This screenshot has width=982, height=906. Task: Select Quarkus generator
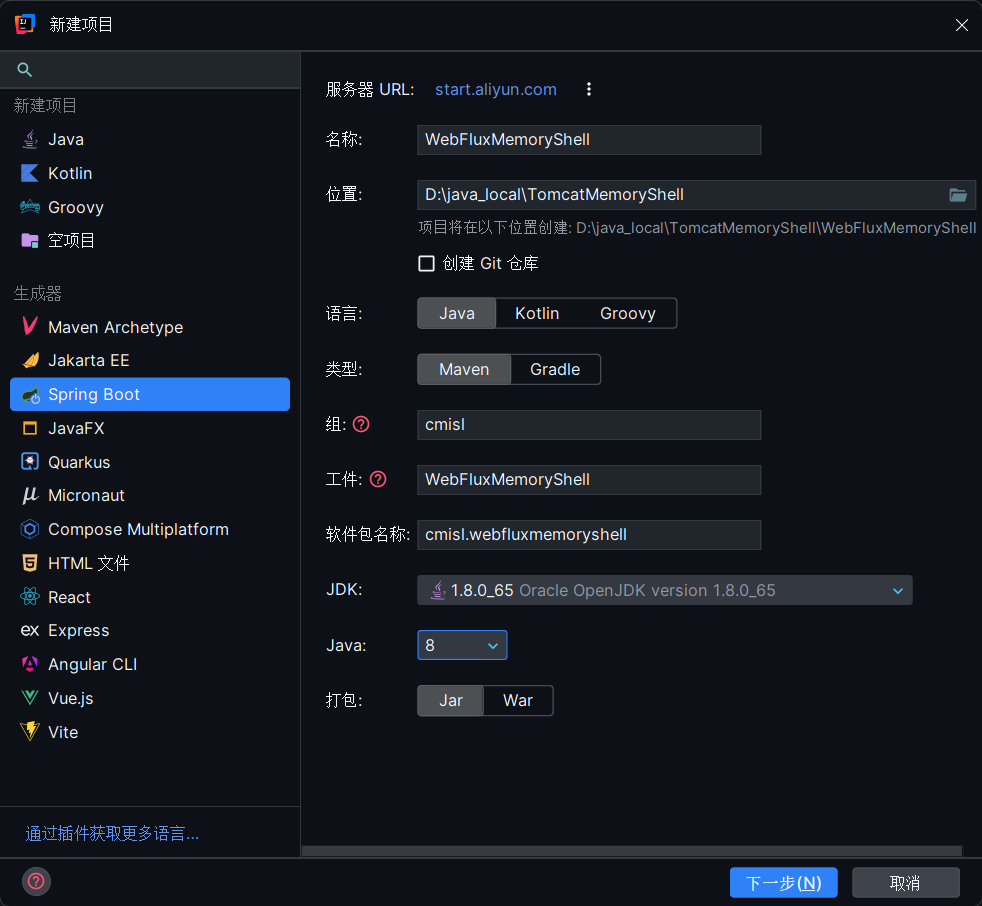[150, 461]
